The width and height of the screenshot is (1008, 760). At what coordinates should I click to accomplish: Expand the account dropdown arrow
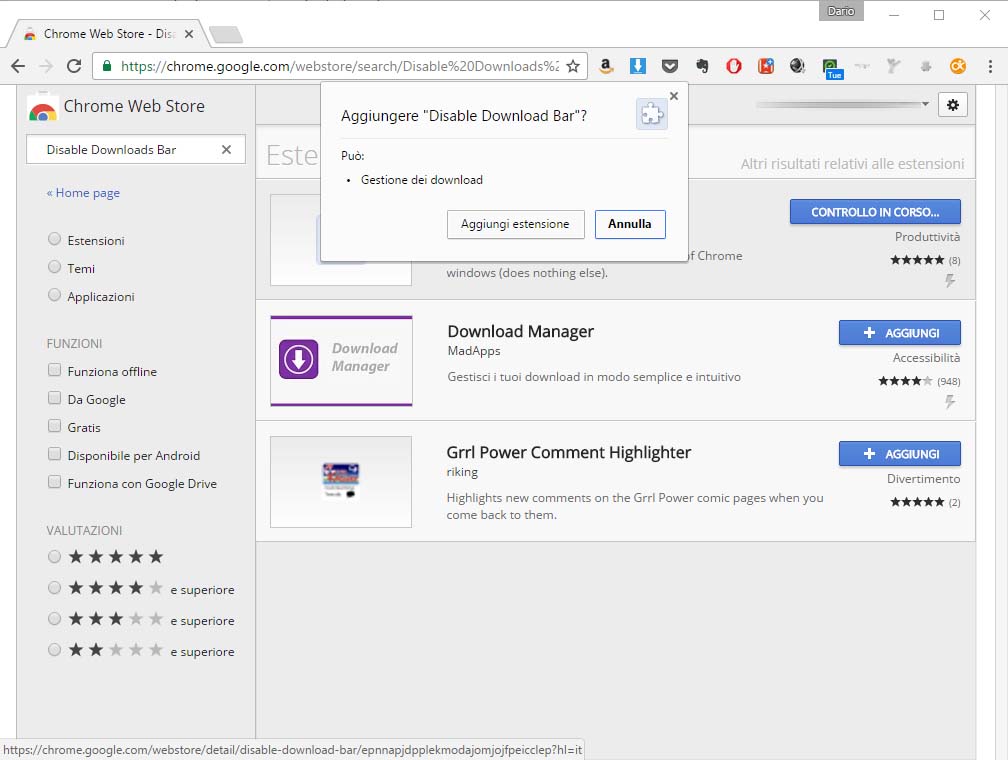coord(925,105)
